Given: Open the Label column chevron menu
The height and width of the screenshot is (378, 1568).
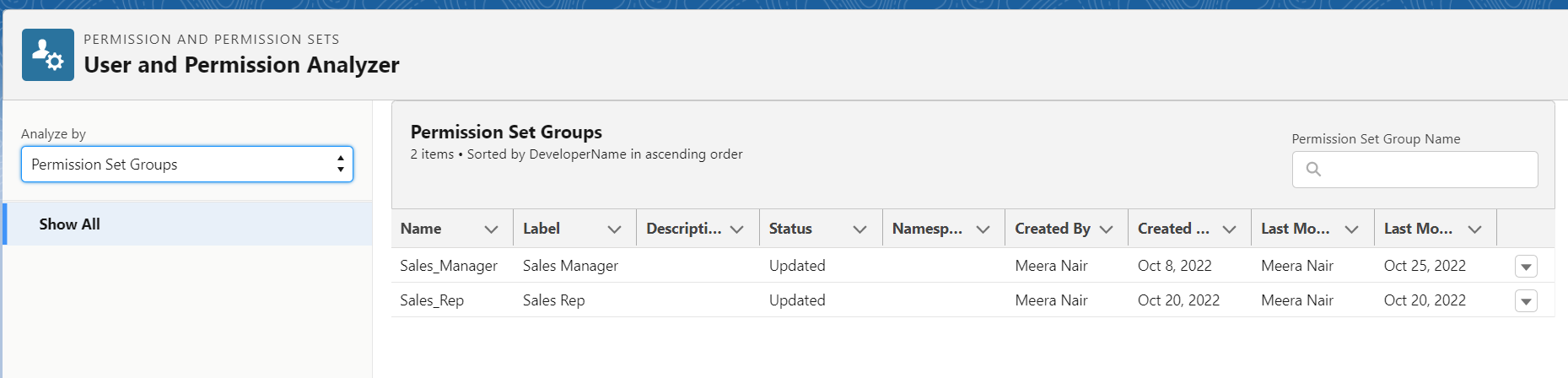Looking at the screenshot, I should [614, 229].
